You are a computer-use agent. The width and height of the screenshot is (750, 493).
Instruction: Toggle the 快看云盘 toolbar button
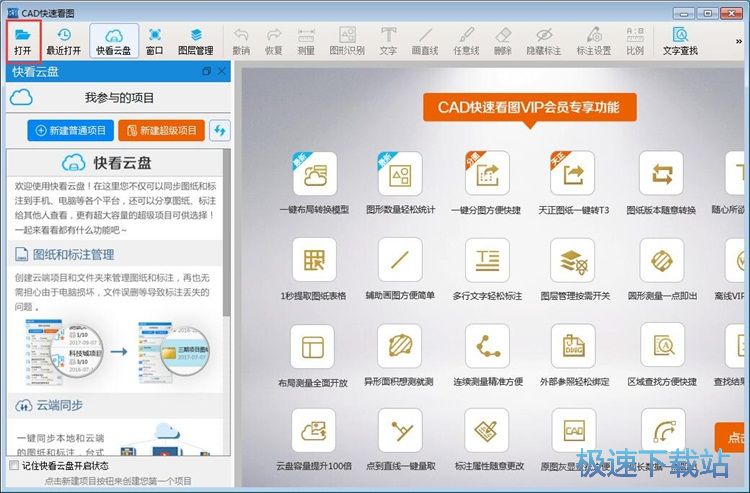[x=114, y=41]
